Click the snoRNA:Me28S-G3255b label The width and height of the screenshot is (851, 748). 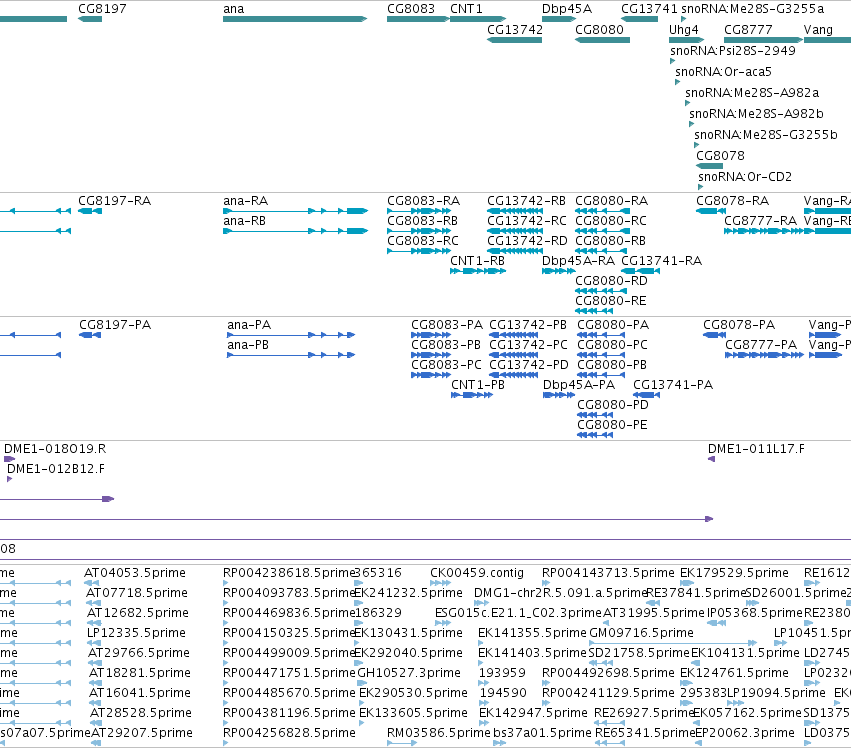(x=766, y=135)
